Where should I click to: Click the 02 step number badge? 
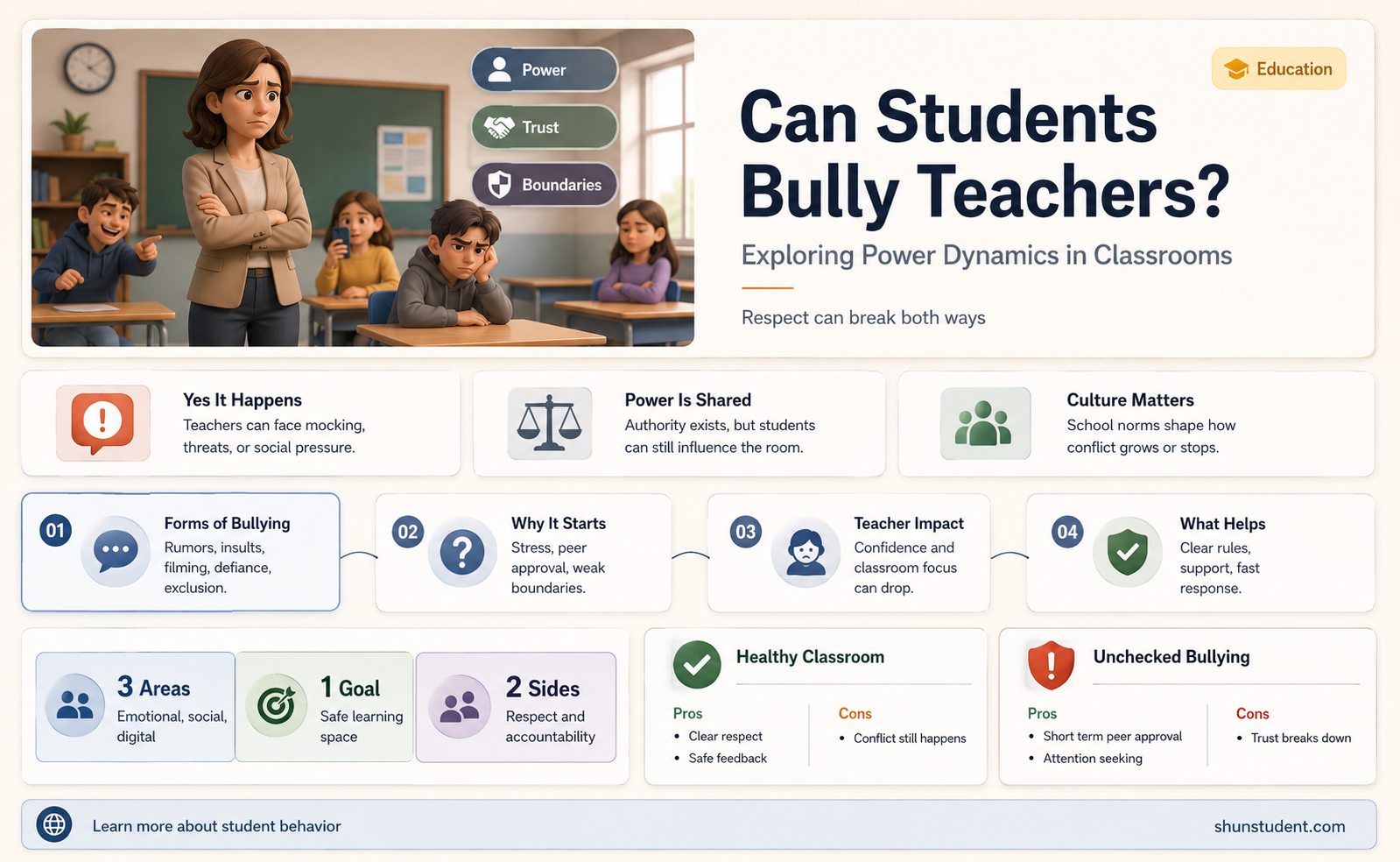(408, 531)
